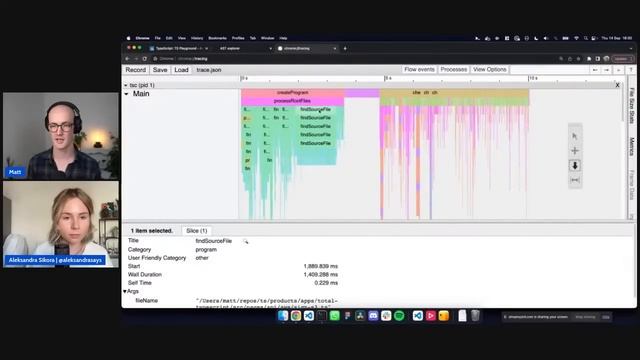The width and height of the screenshot is (640, 360).
Task: Open the Bookmarks menu
Action: pos(217,38)
